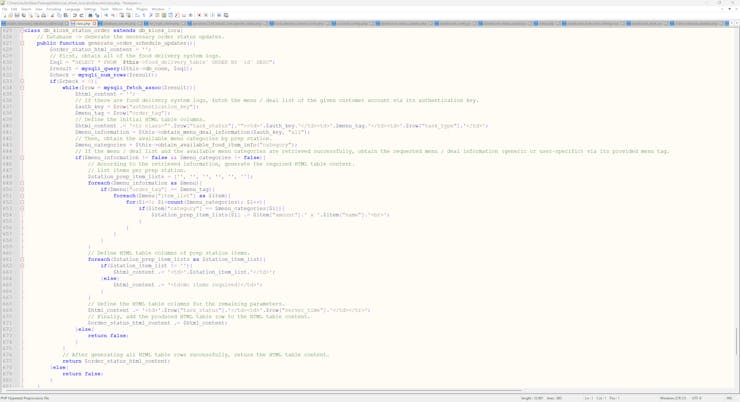740x402 pixels.
Task: Open the Plugins menu
Action: pos(142,9)
